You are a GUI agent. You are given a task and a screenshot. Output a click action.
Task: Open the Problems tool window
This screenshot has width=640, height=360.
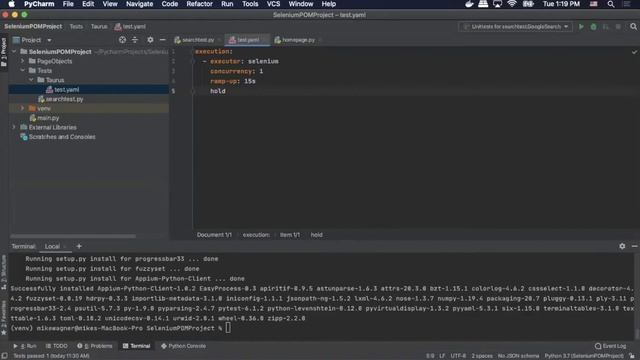pos(95,346)
